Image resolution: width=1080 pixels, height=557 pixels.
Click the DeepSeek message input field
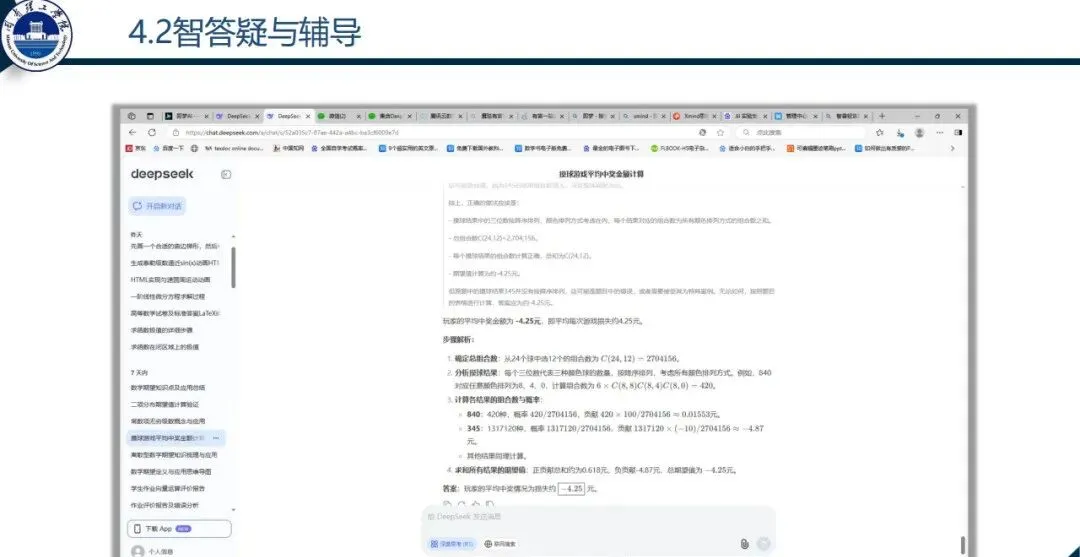[x=596, y=516]
